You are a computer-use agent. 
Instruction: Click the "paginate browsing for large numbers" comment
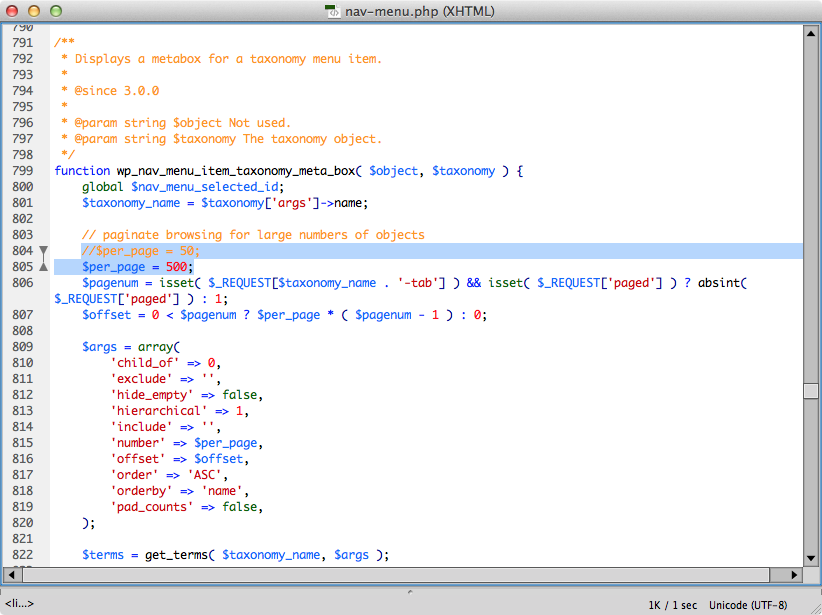point(225,234)
